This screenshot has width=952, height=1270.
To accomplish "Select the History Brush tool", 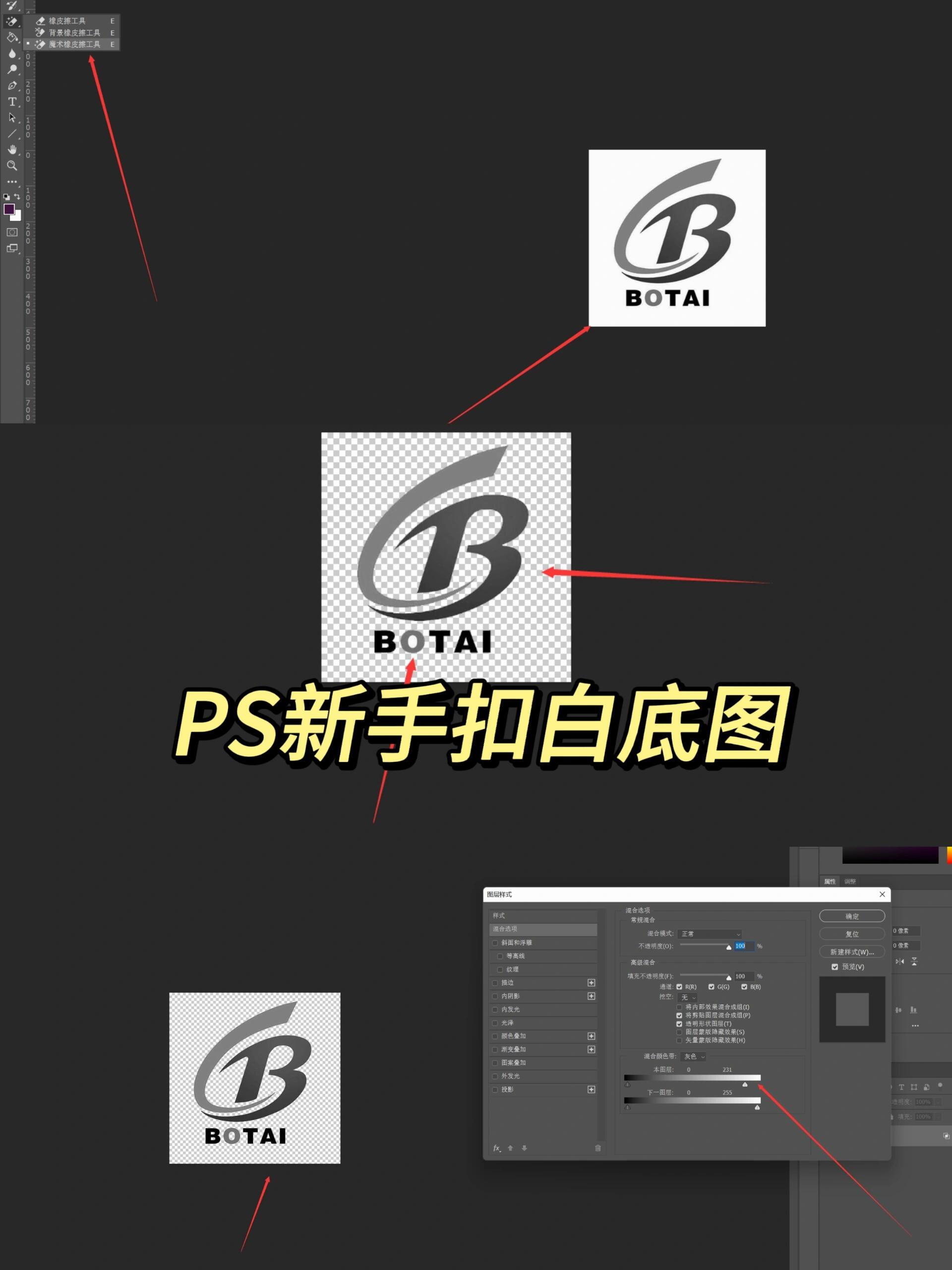I will click(11, 6).
